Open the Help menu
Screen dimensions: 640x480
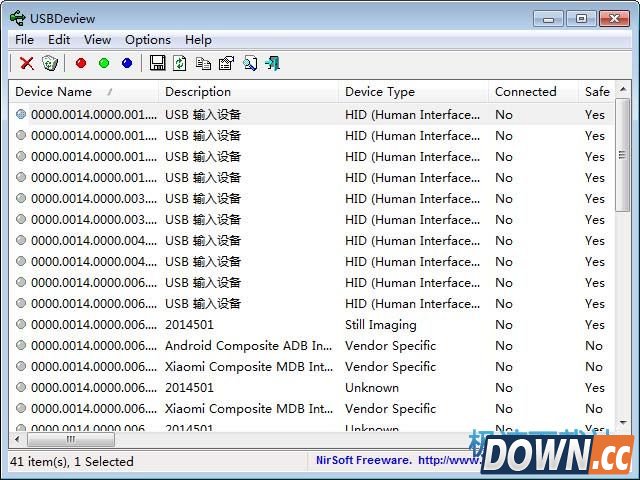[198, 40]
